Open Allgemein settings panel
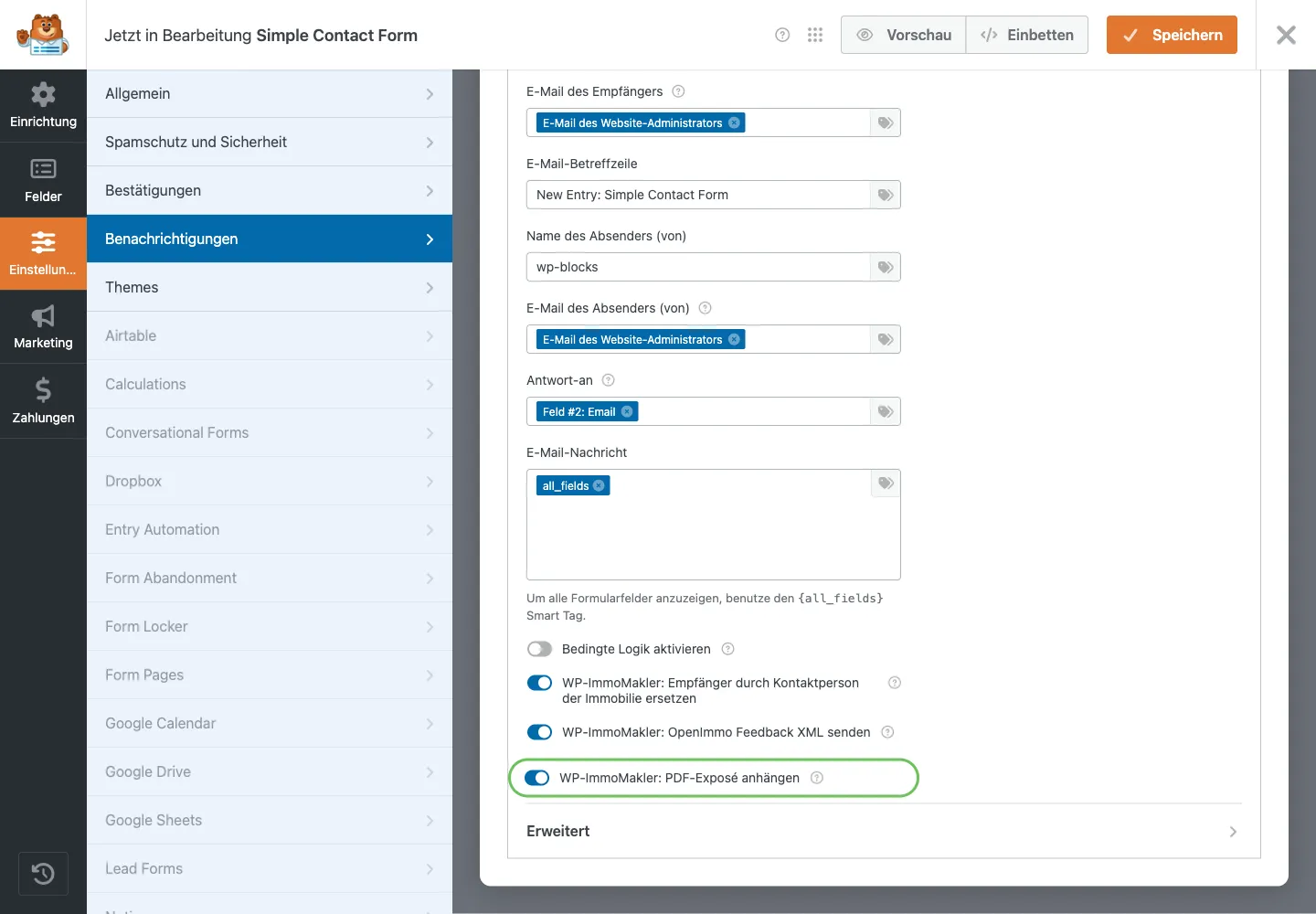The width and height of the screenshot is (1316, 914). click(x=270, y=93)
